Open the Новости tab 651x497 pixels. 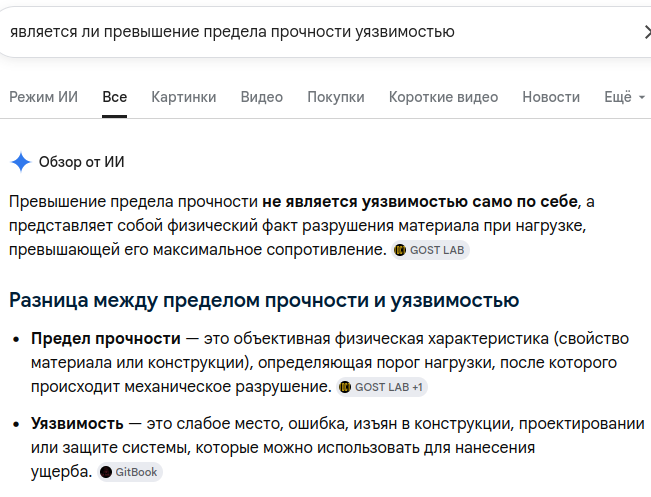(551, 97)
